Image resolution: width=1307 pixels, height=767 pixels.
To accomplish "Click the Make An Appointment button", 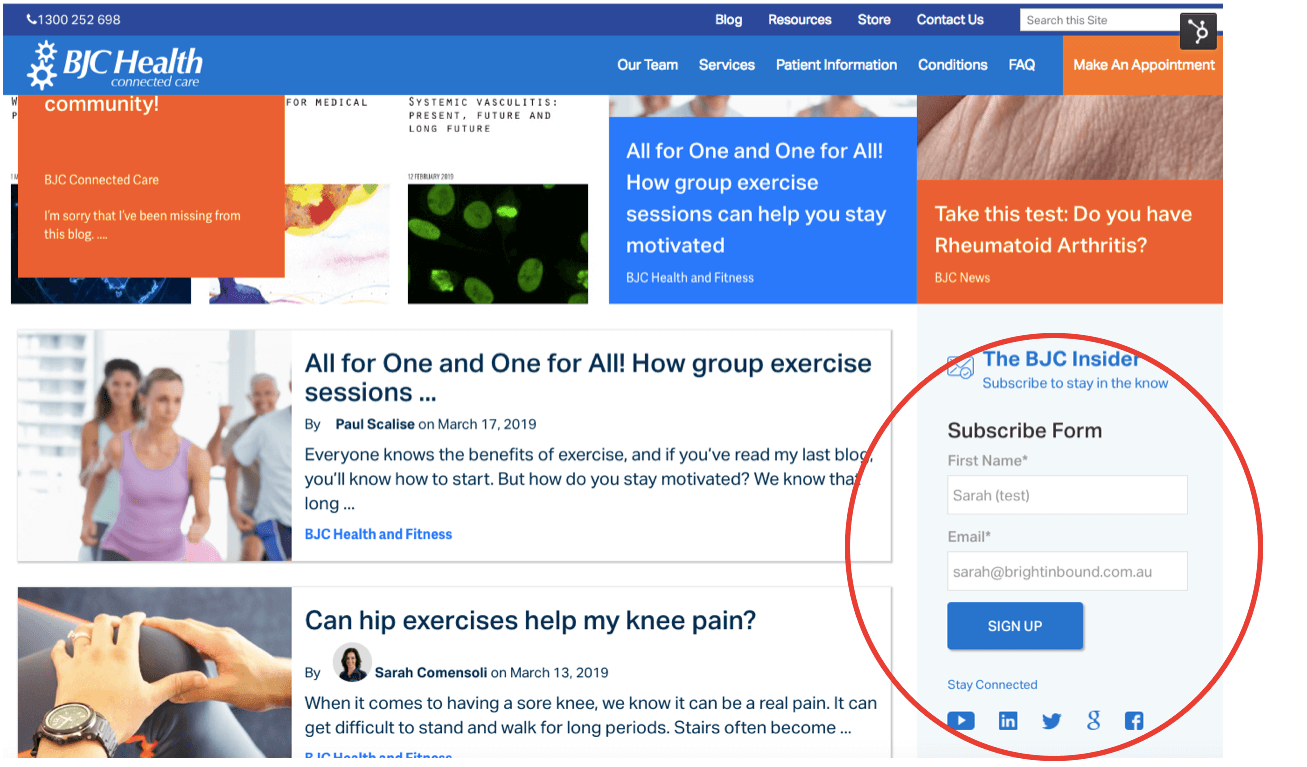I will click(x=1144, y=65).
